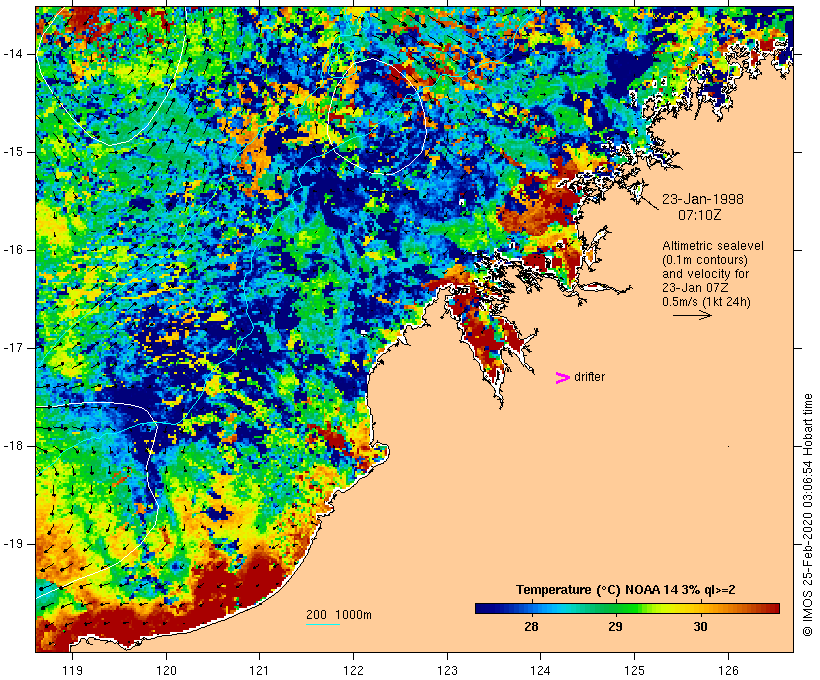The height and width of the screenshot is (680, 820).
Task: Click the magenta drifter marker symbol
Action: (x=562, y=378)
